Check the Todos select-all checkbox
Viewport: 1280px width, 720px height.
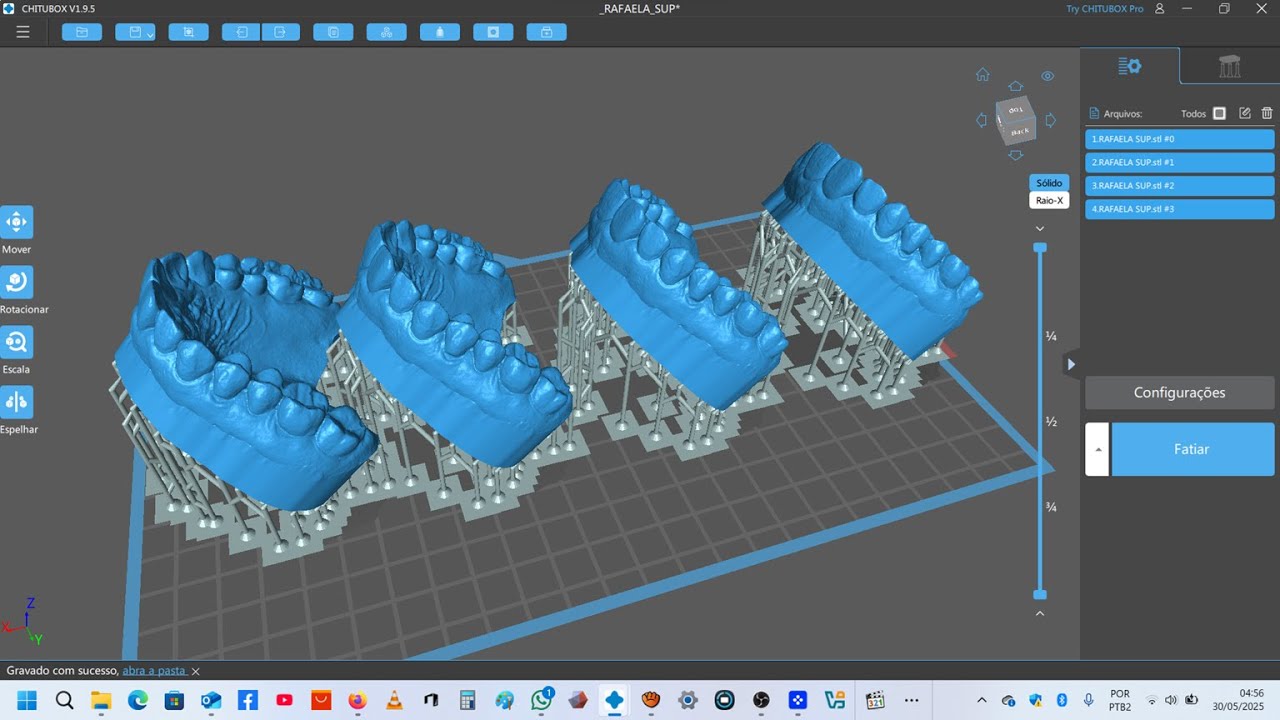(x=1219, y=113)
